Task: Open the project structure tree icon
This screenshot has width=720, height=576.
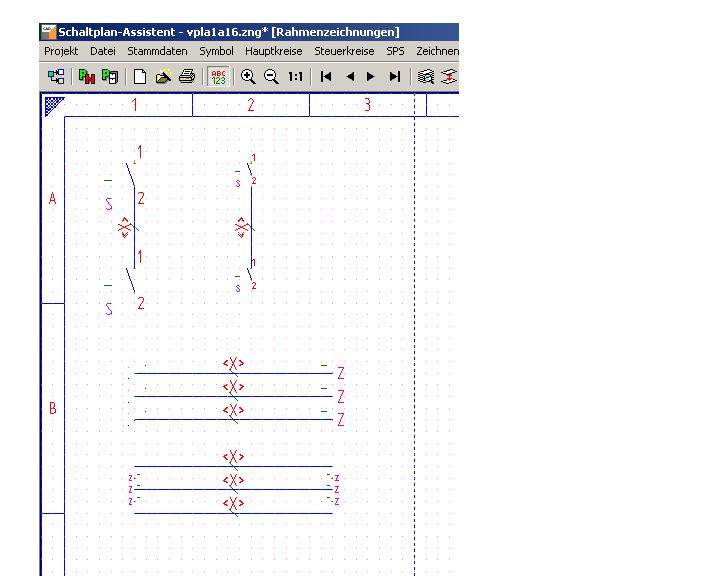Action: pos(56,76)
